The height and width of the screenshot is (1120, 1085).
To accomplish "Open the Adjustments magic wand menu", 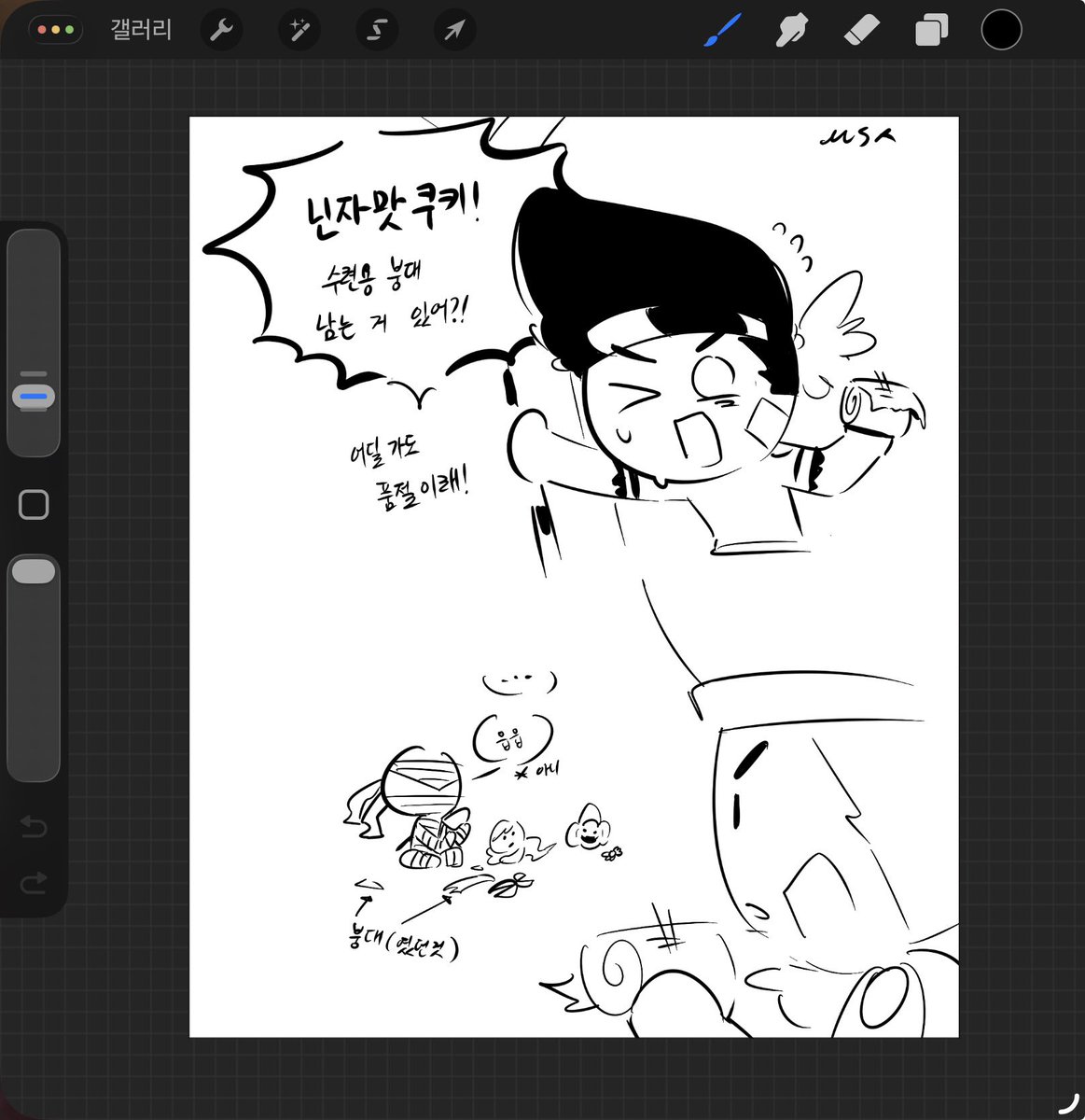I will [299, 31].
